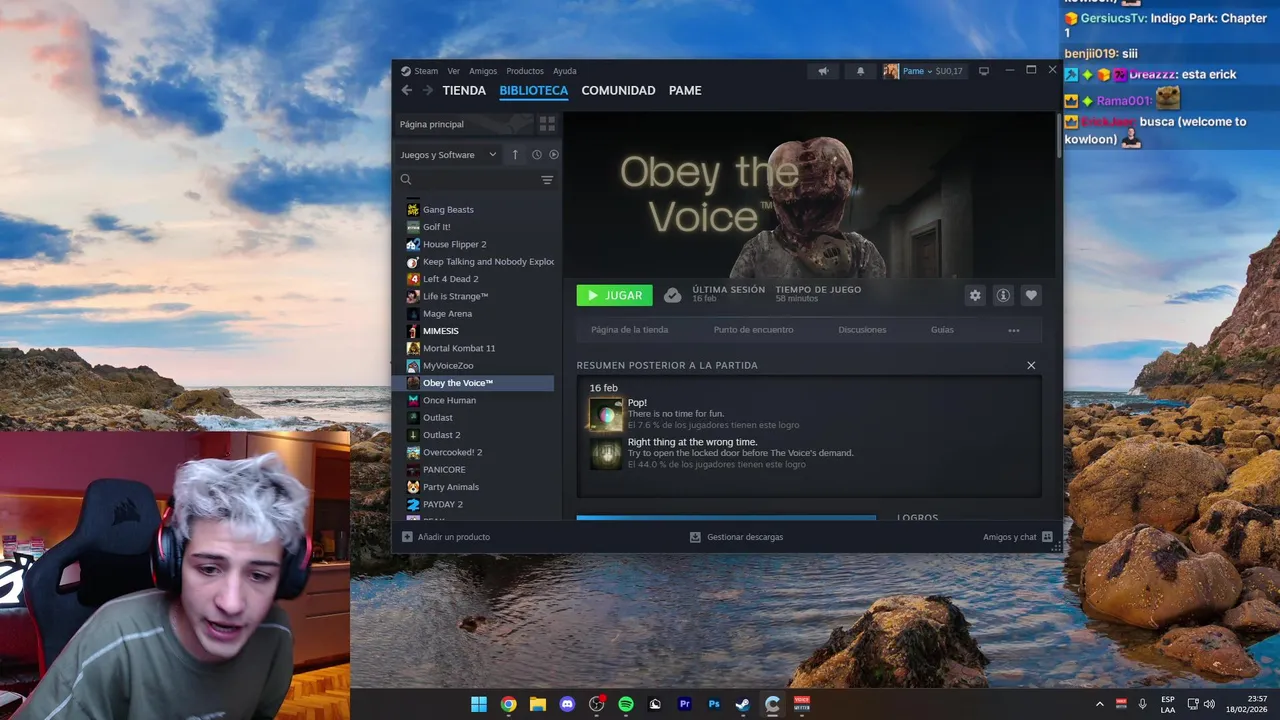
Task: Click the green JUGAR play button
Action: [x=614, y=295]
